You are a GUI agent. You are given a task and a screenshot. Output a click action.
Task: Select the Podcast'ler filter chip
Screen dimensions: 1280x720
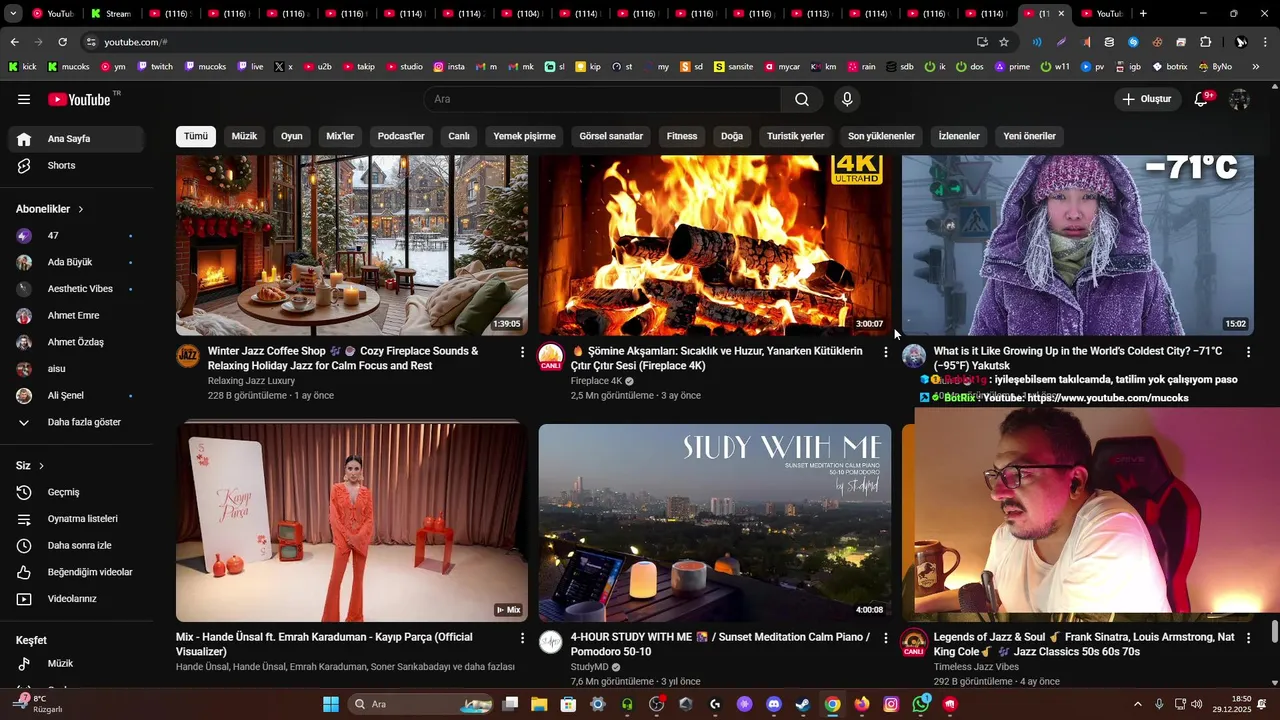[x=401, y=136]
